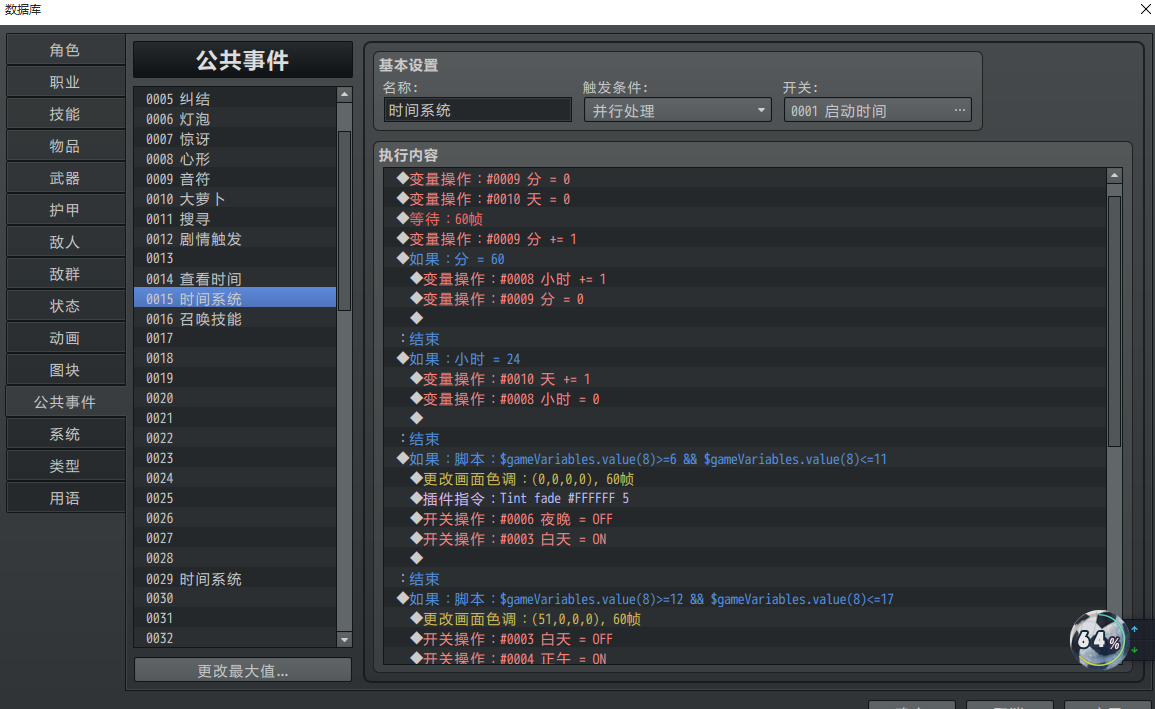Select common event 0005 纠结

click(235, 99)
